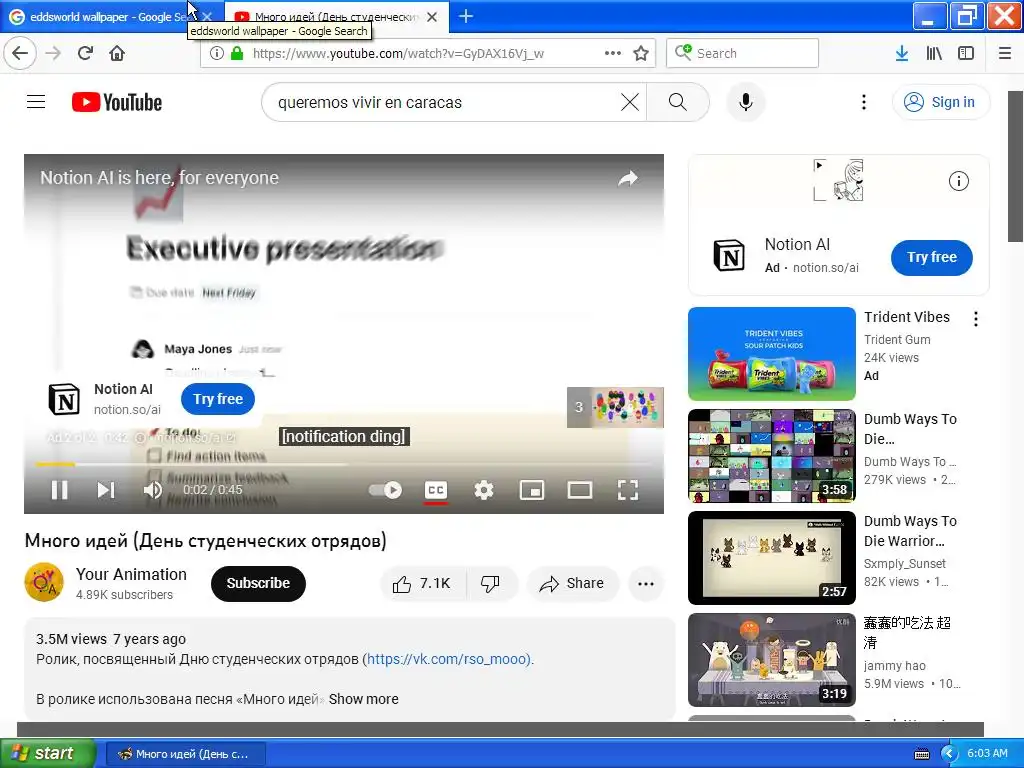Like the video with thumbs up
The width and height of the screenshot is (1024, 768).
(x=423, y=584)
